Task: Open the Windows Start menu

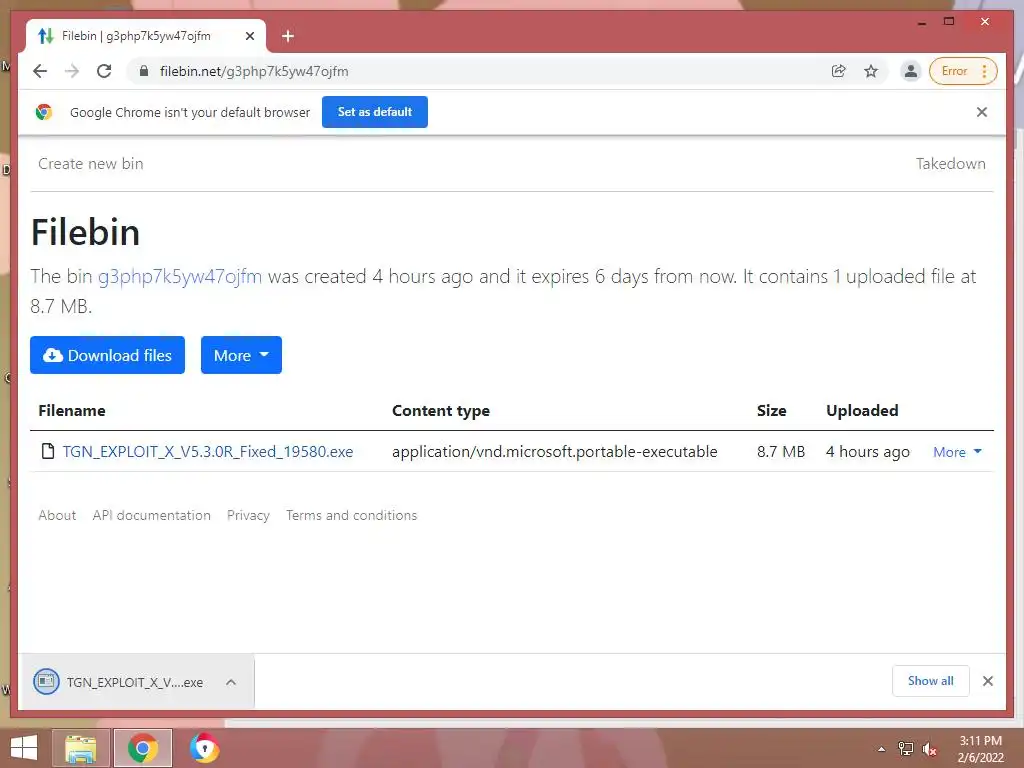Action: tap(24, 748)
